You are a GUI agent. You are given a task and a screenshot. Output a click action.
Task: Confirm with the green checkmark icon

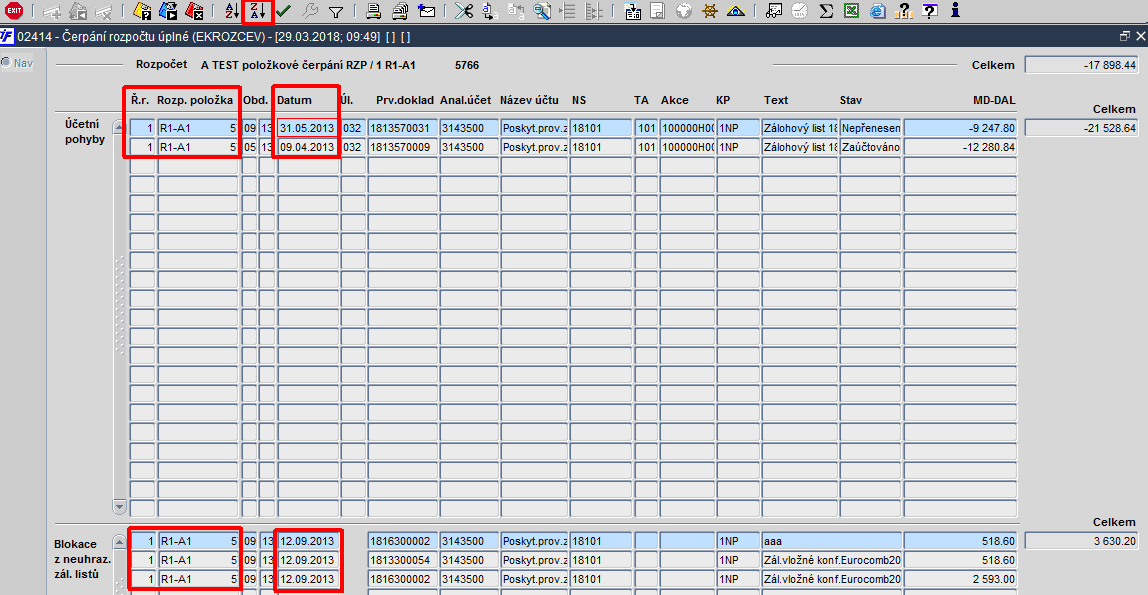(283, 11)
